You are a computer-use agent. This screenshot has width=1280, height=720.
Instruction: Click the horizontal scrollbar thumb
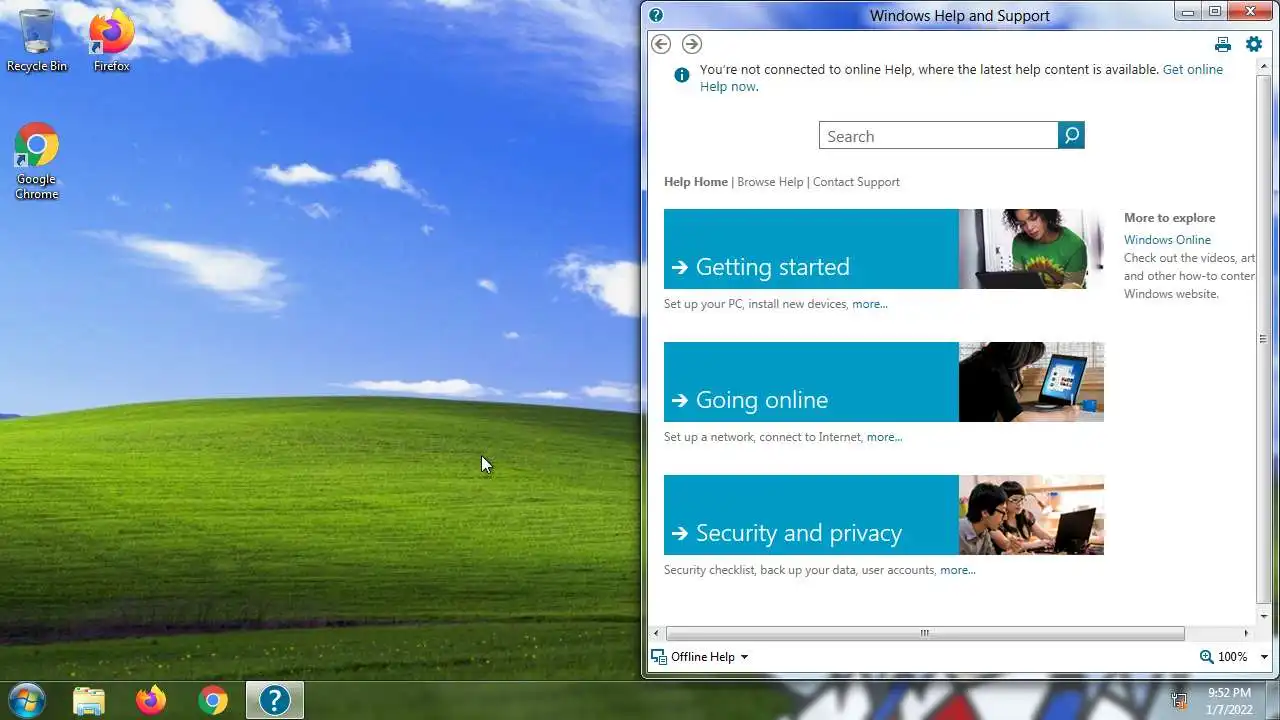[x=925, y=633]
